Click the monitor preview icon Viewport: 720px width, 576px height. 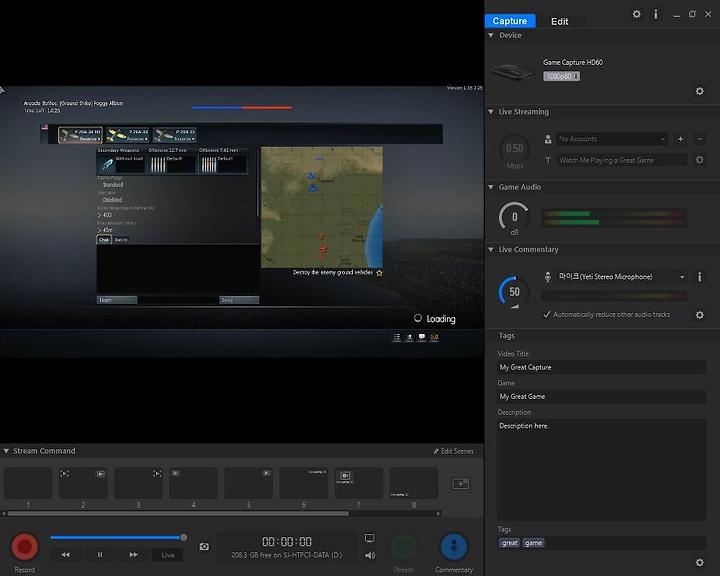[369, 538]
